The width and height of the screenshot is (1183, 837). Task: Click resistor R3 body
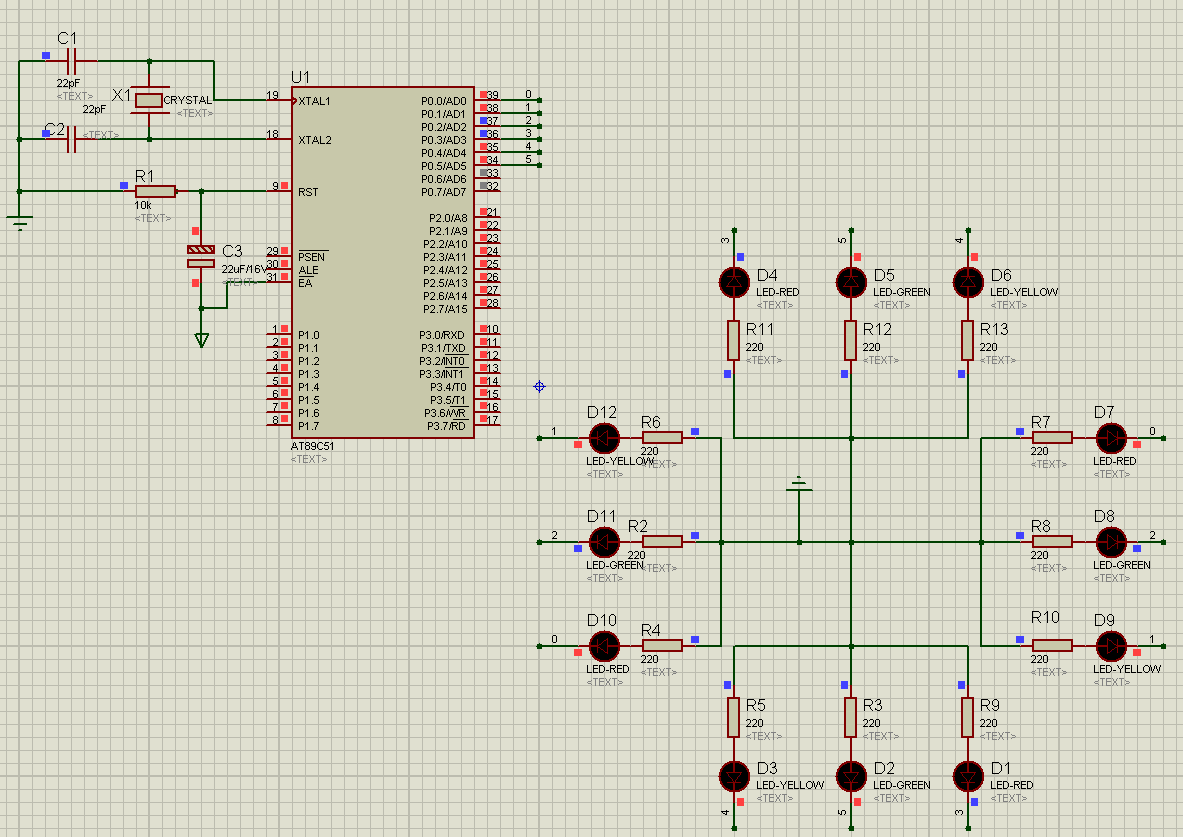click(851, 717)
